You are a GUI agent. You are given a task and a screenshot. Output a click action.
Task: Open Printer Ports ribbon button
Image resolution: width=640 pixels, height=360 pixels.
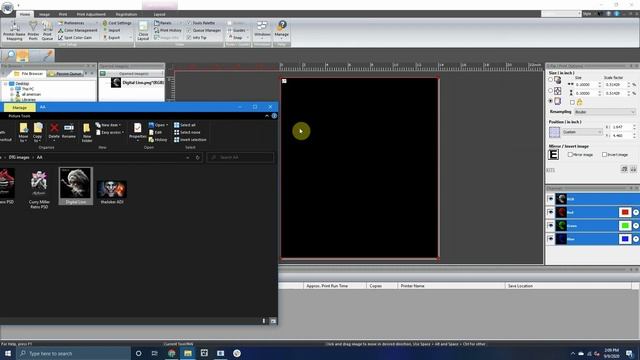coord(33,30)
